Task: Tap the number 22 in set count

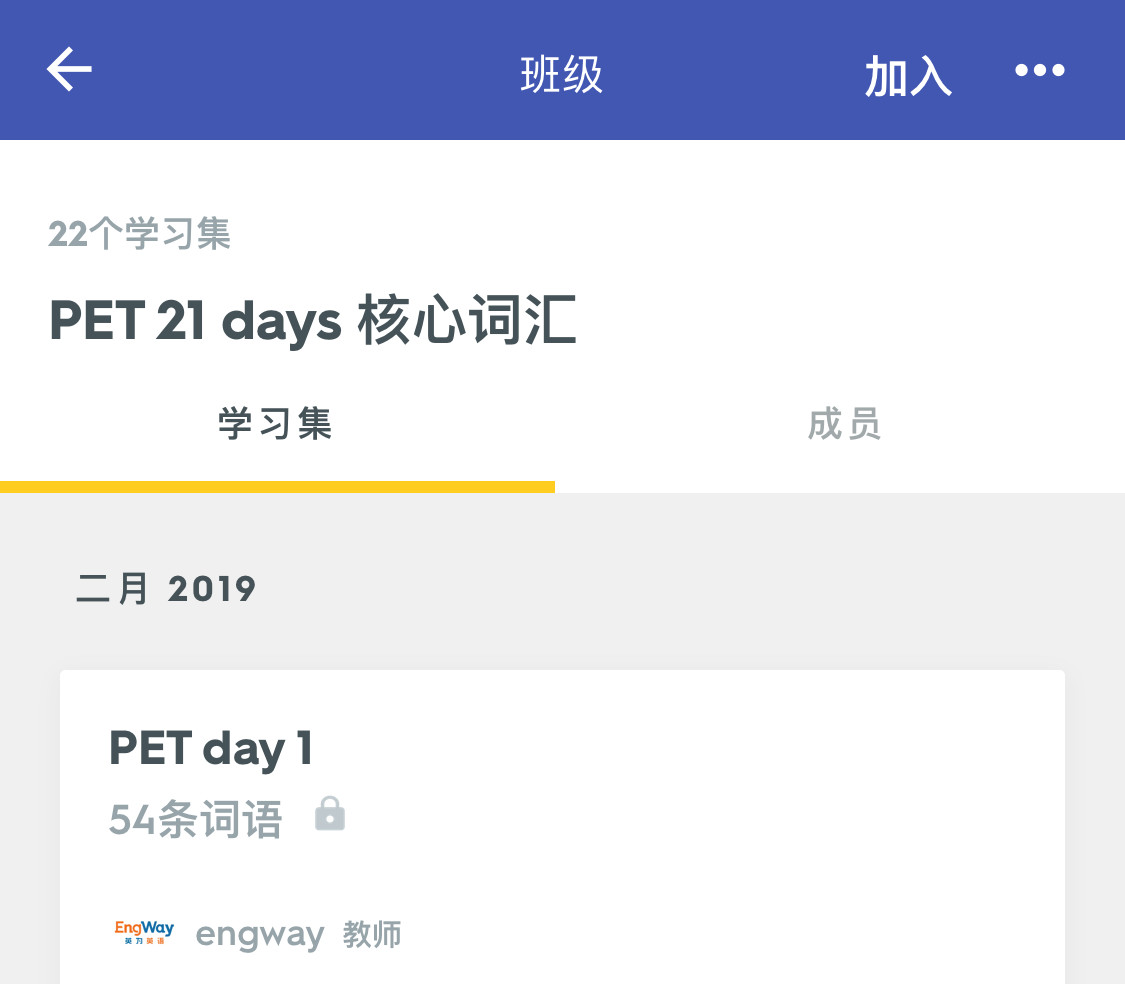Action: point(68,234)
